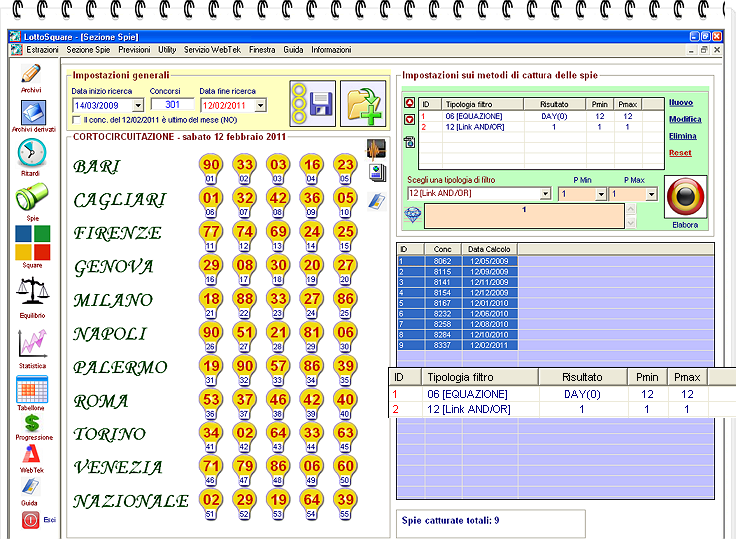Image resolution: width=736 pixels, height=539 pixels.
Task: Select result row dated 12/06/2010
Action: point(458,314)
